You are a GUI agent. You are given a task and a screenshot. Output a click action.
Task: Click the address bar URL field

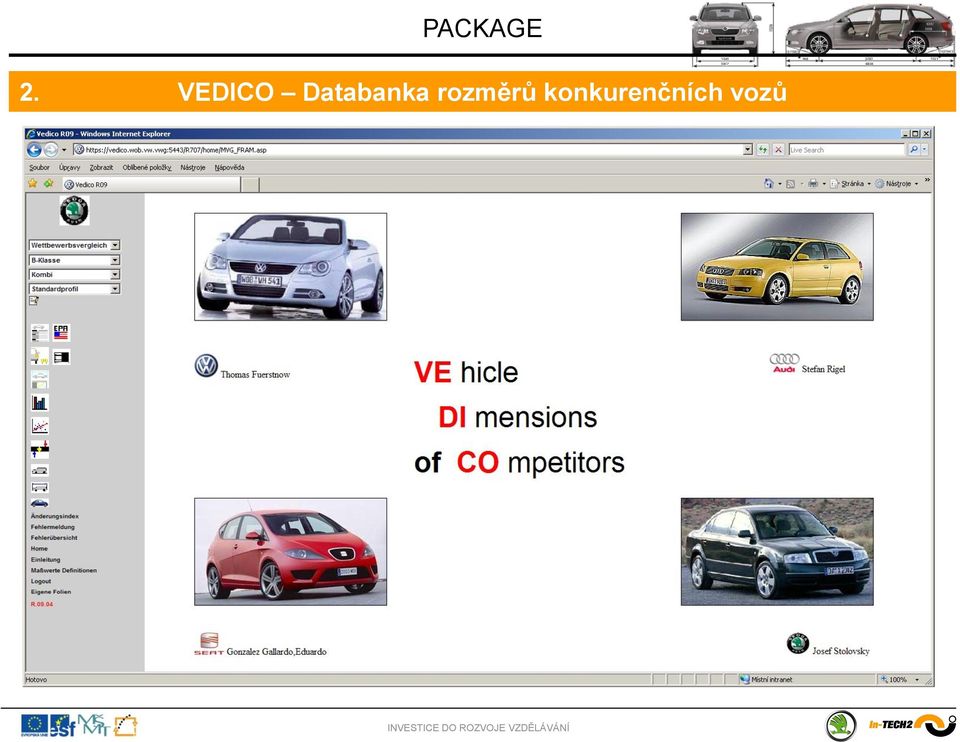[408, 149]
